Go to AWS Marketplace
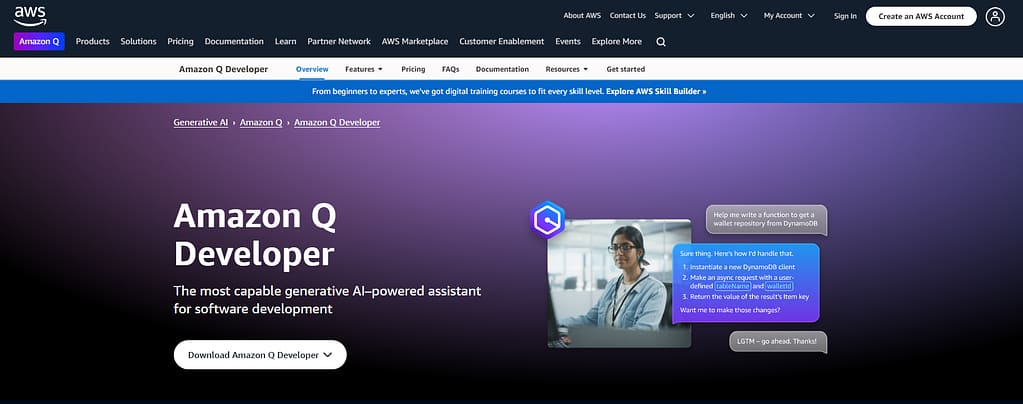The image size is (1023, 404). pyautogui.click(x=415, y=42)
